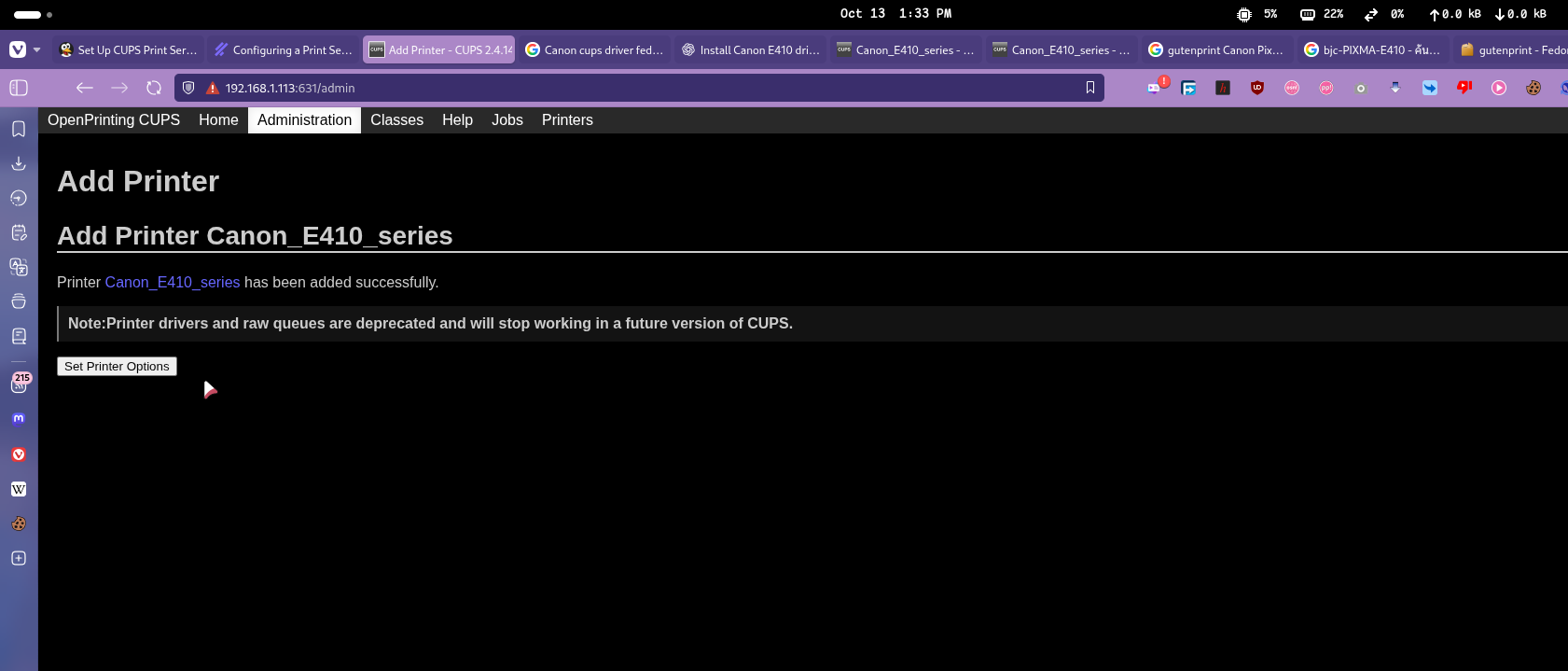Open the Downloads panel in sidebar
This screenshot has width=1568, height=671.
click(19, 163)
